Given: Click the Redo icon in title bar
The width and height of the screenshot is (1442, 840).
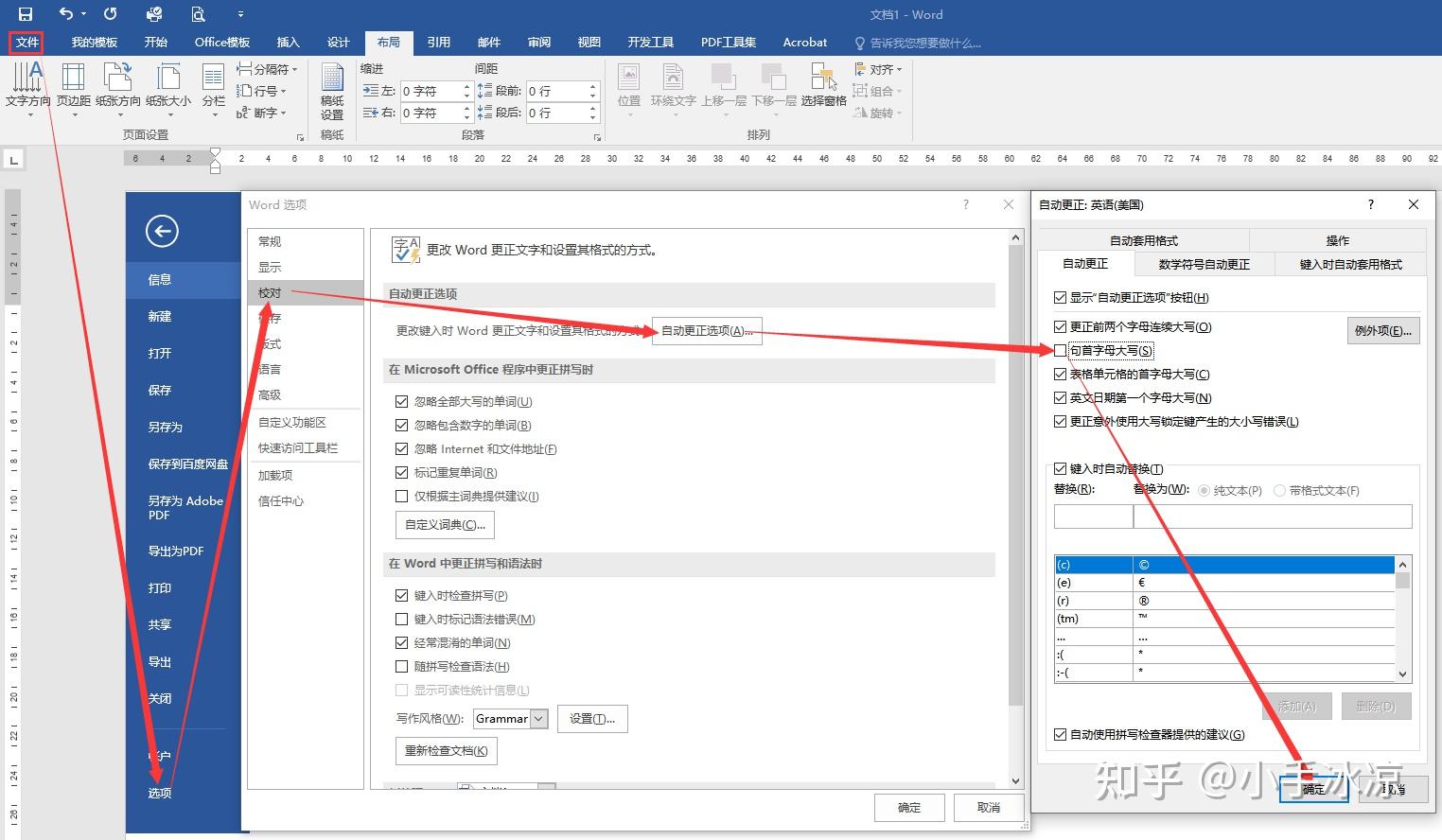Looking at the screenshot, I should [111, 14].
